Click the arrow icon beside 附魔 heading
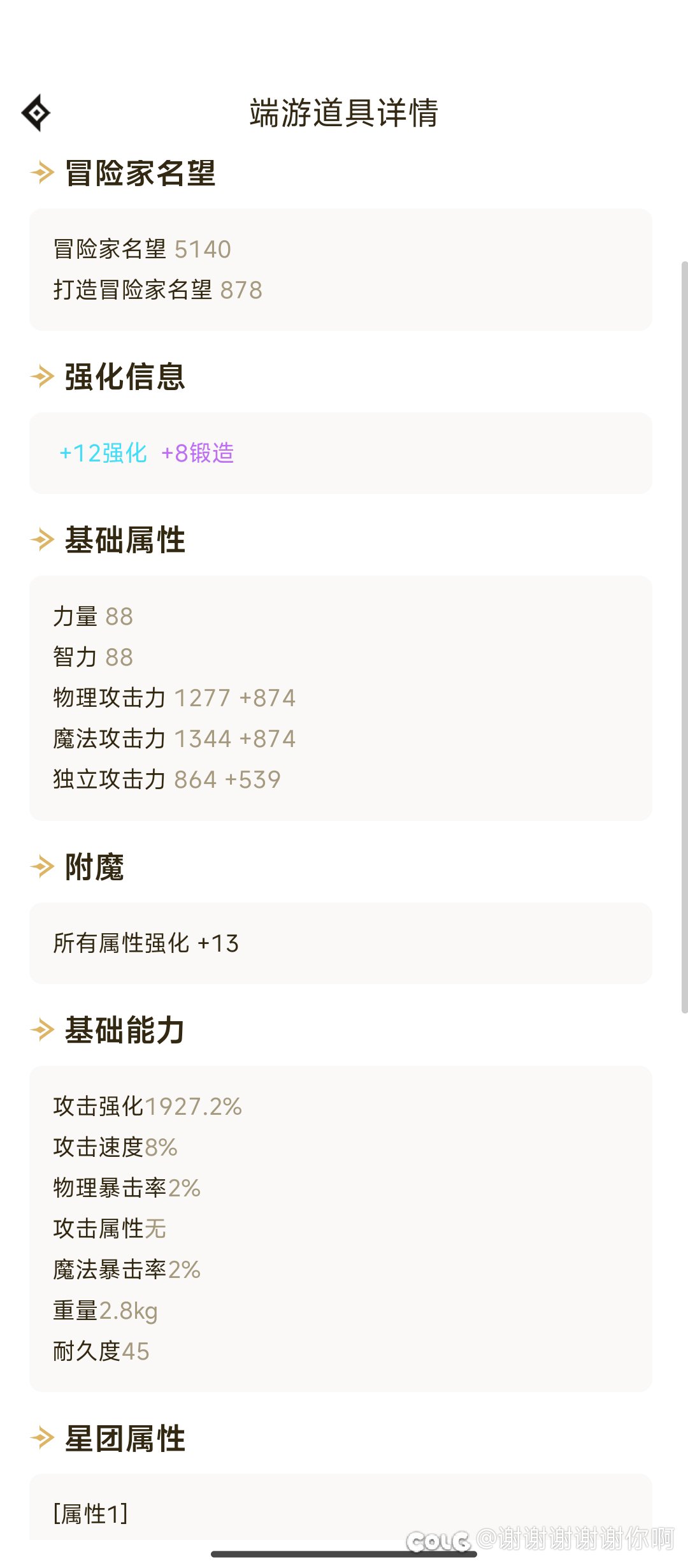The image size is (688, 1568). pyautogui.click(x=42, y=867)
